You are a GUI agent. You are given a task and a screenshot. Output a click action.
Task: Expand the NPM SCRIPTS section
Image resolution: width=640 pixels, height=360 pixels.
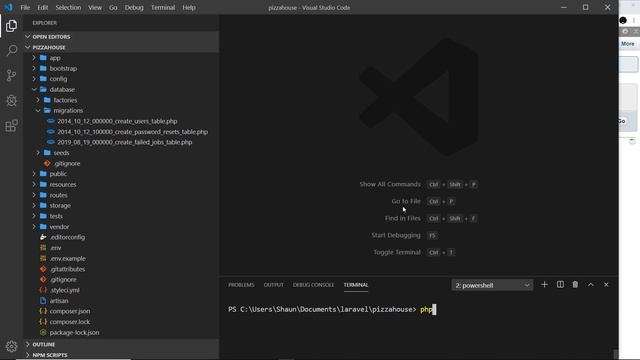[x=121, y=355]
